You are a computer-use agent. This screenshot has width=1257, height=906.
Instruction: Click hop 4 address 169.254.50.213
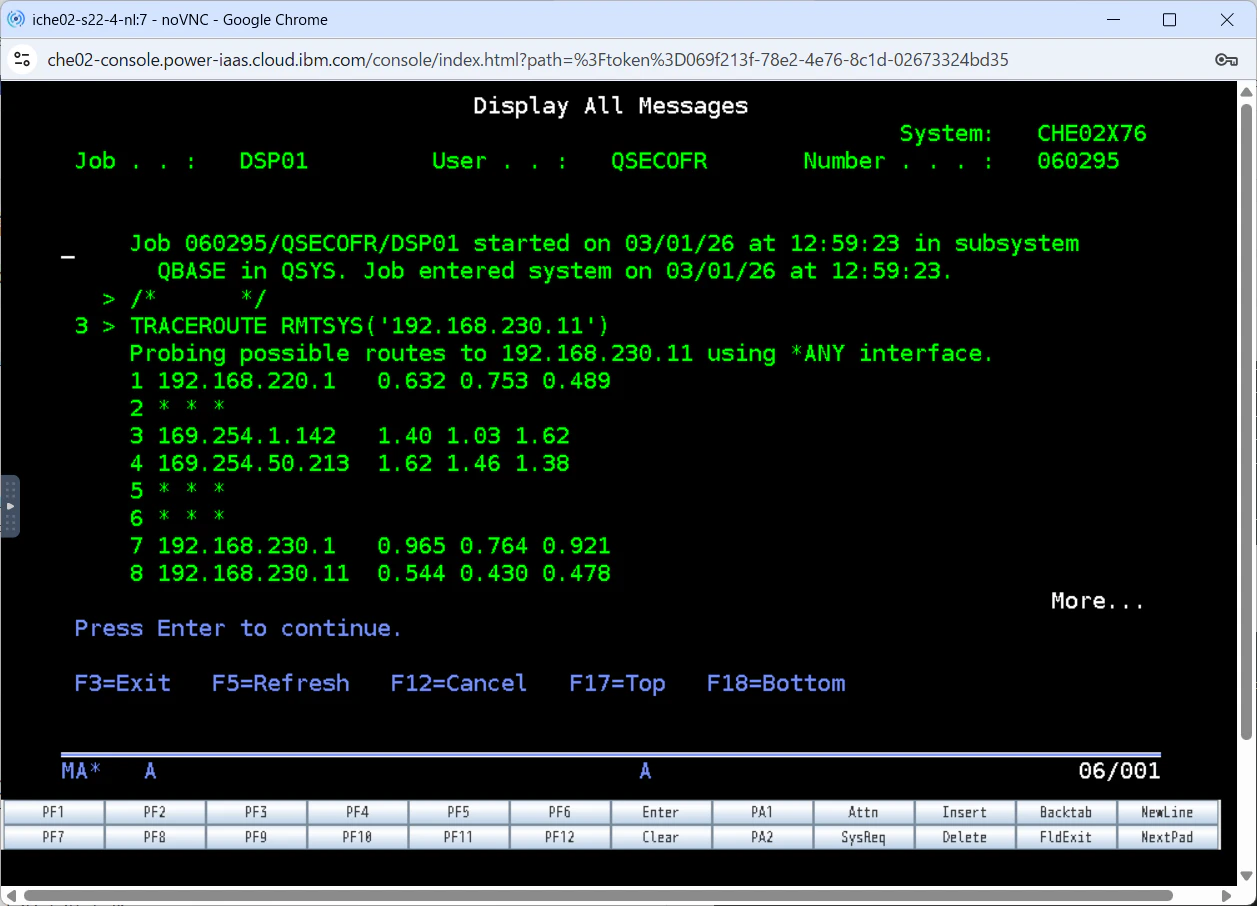(x=254, y=463)
